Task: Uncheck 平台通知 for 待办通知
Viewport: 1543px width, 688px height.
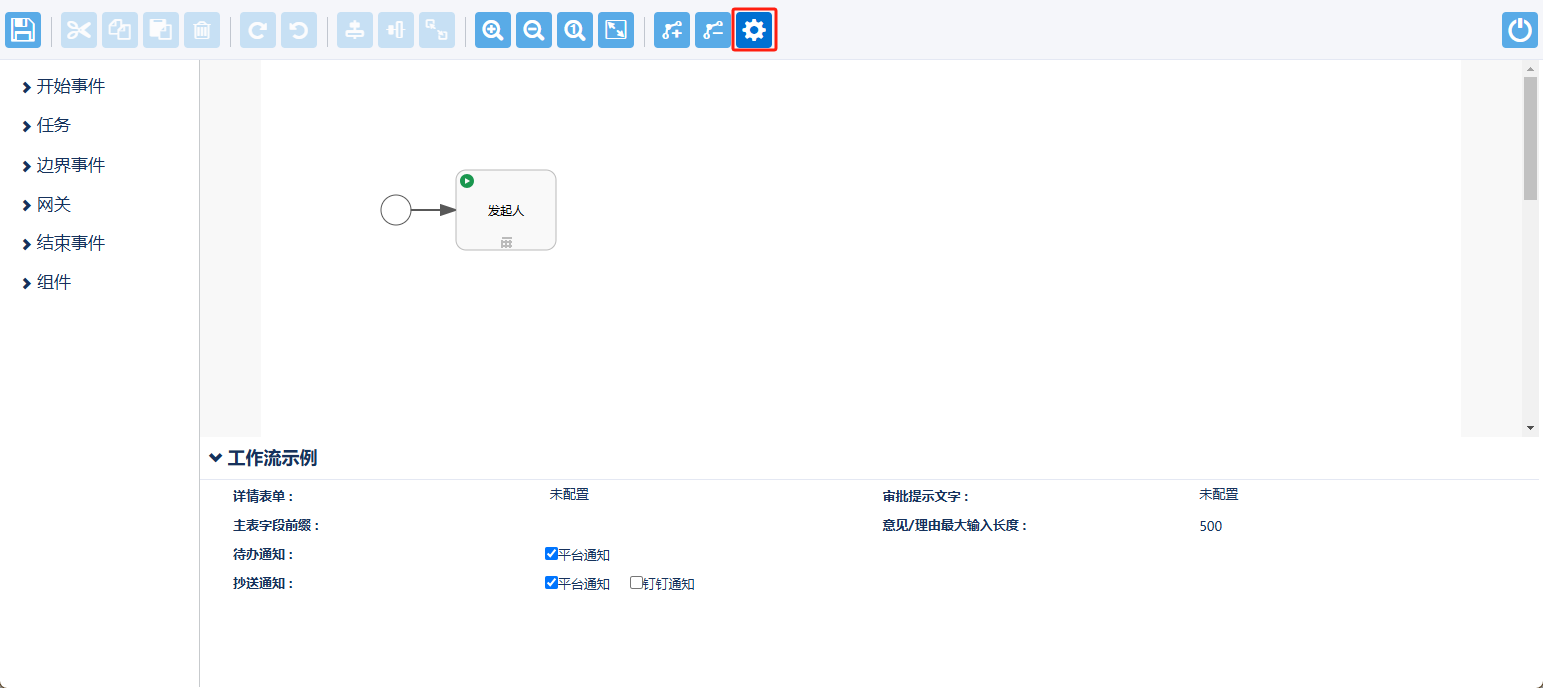Action: coord(551,554)
